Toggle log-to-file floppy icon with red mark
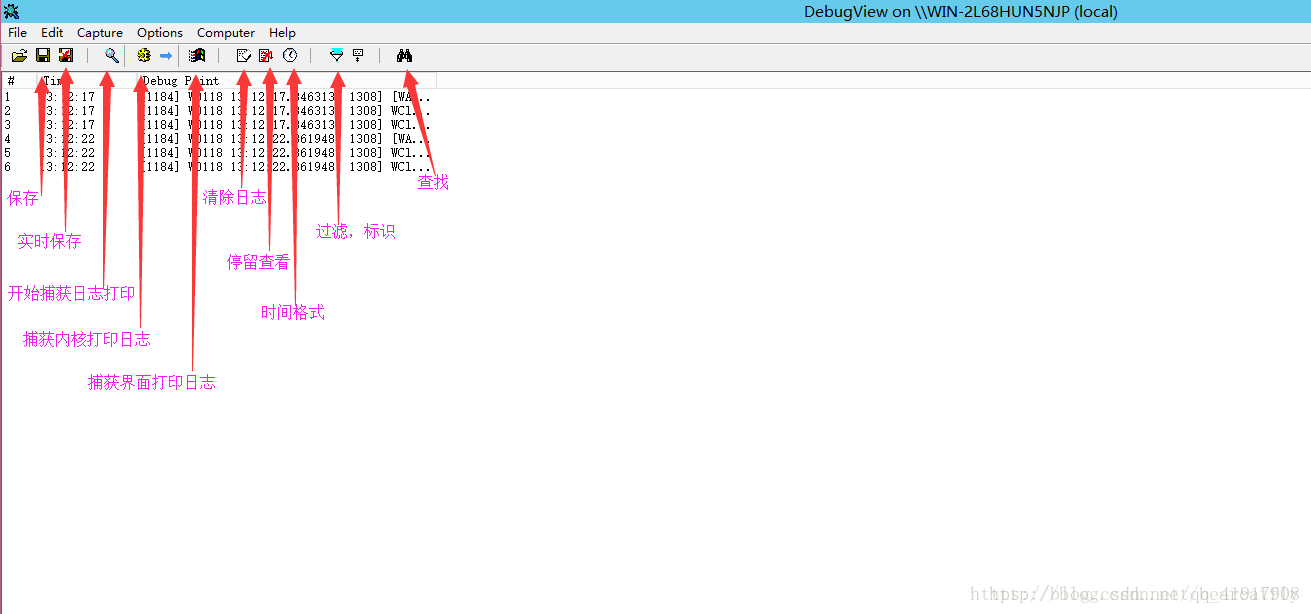The image size is (1311, 614). (x=66, y=56)
